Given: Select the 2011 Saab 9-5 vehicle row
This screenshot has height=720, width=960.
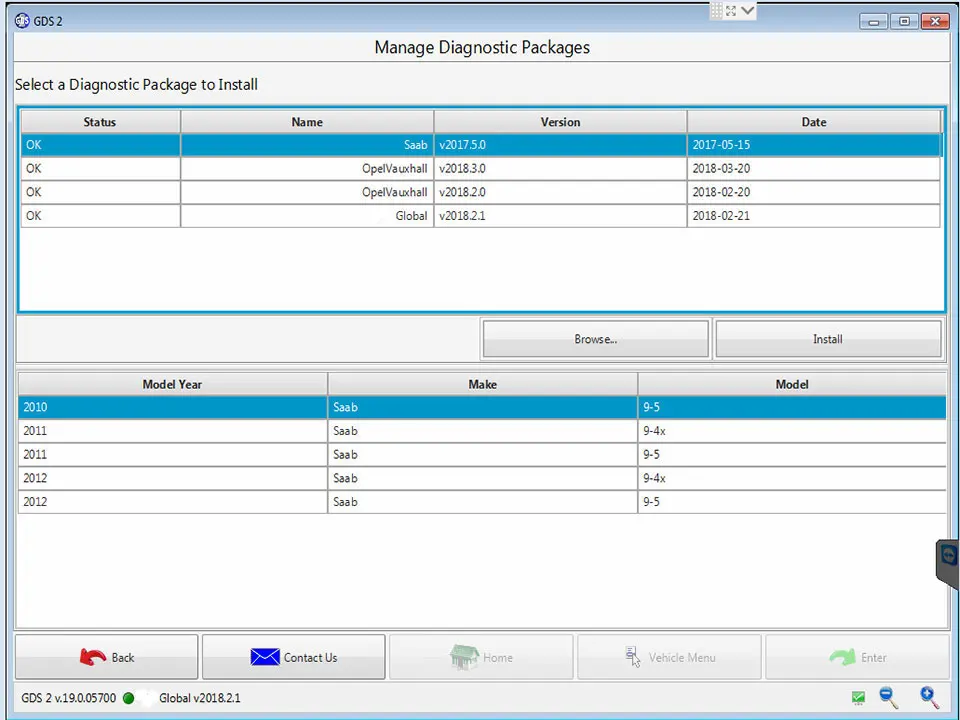Looking at the screenshot, I should click(x=482, y=454).
